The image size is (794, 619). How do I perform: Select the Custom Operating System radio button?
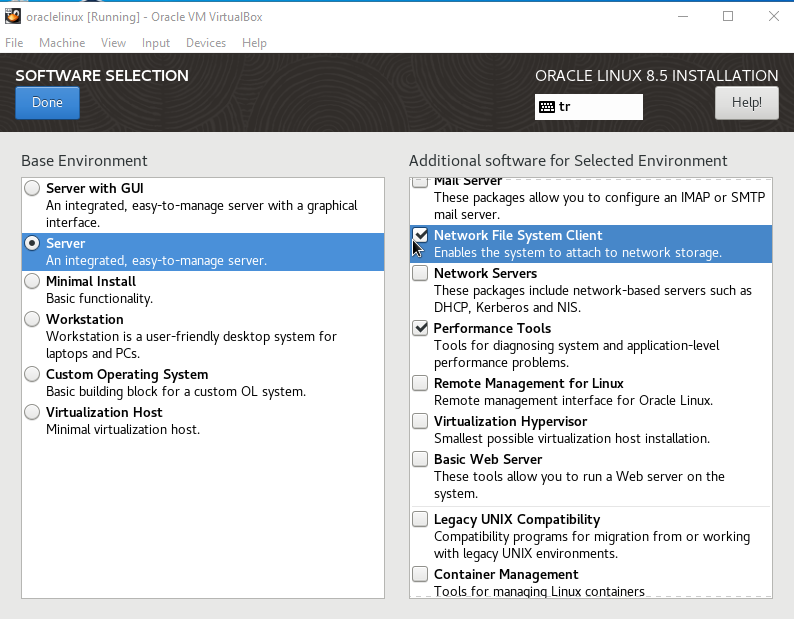pyautogui.click(x=32, y=375)
